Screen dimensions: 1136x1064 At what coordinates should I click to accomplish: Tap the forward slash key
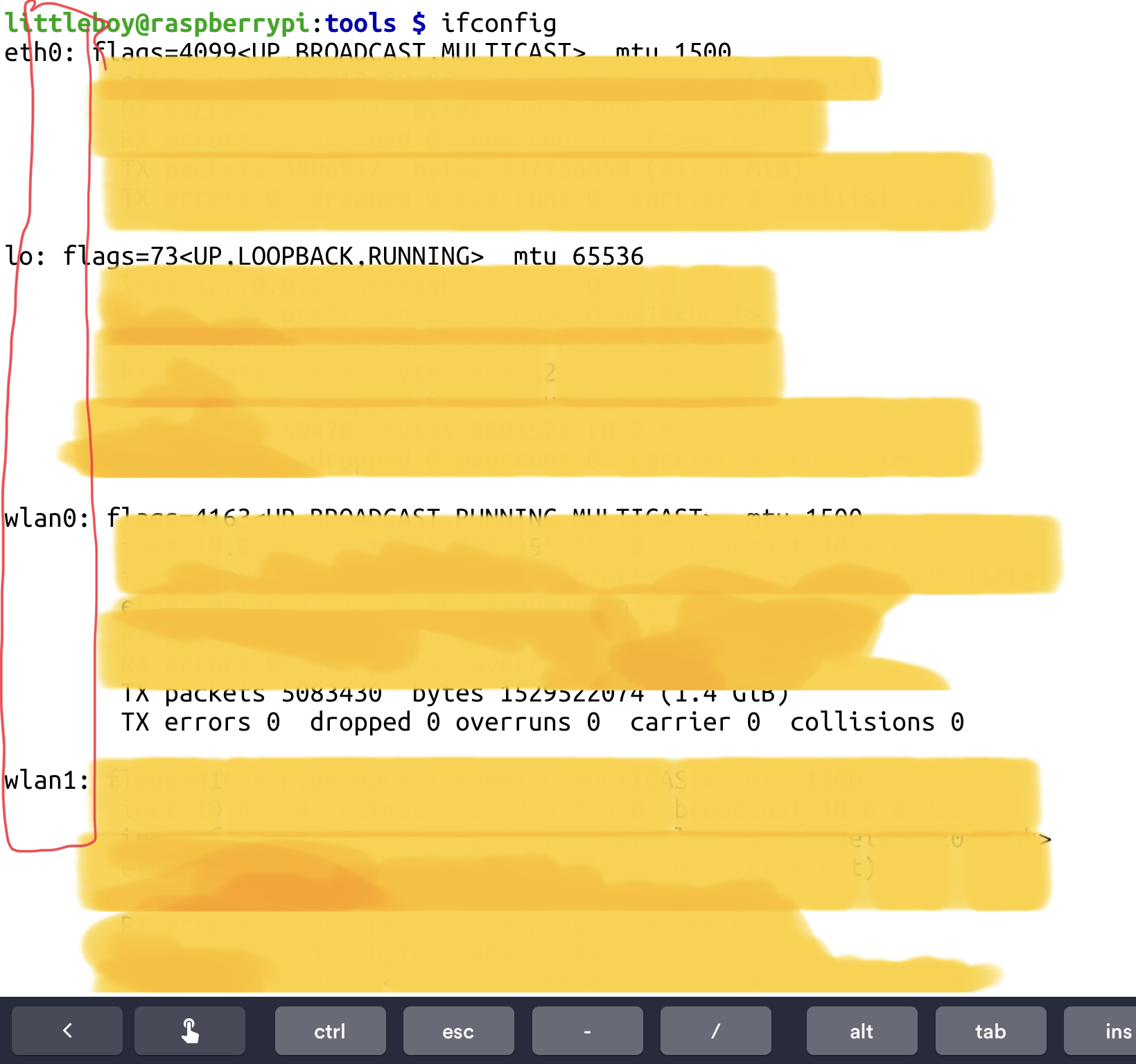[715, 1031]
